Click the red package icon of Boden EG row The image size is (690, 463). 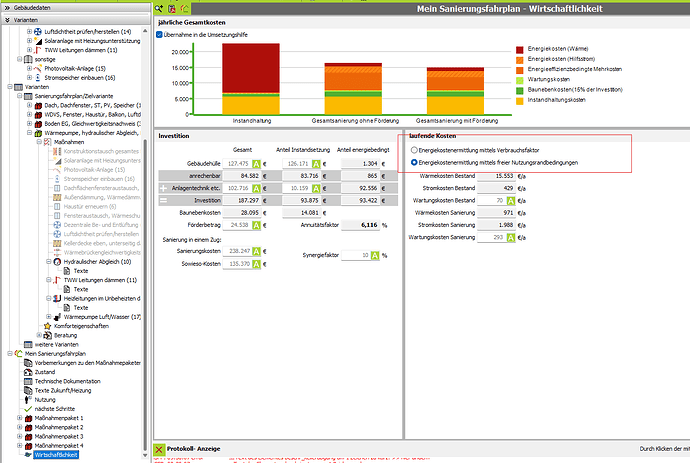(38, 124)
